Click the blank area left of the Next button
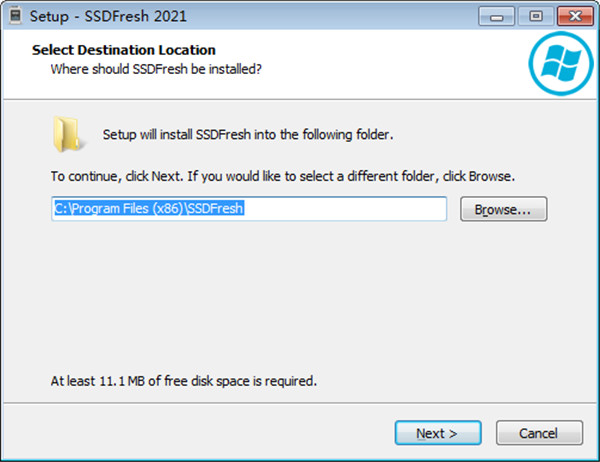 tap(200, 433)
